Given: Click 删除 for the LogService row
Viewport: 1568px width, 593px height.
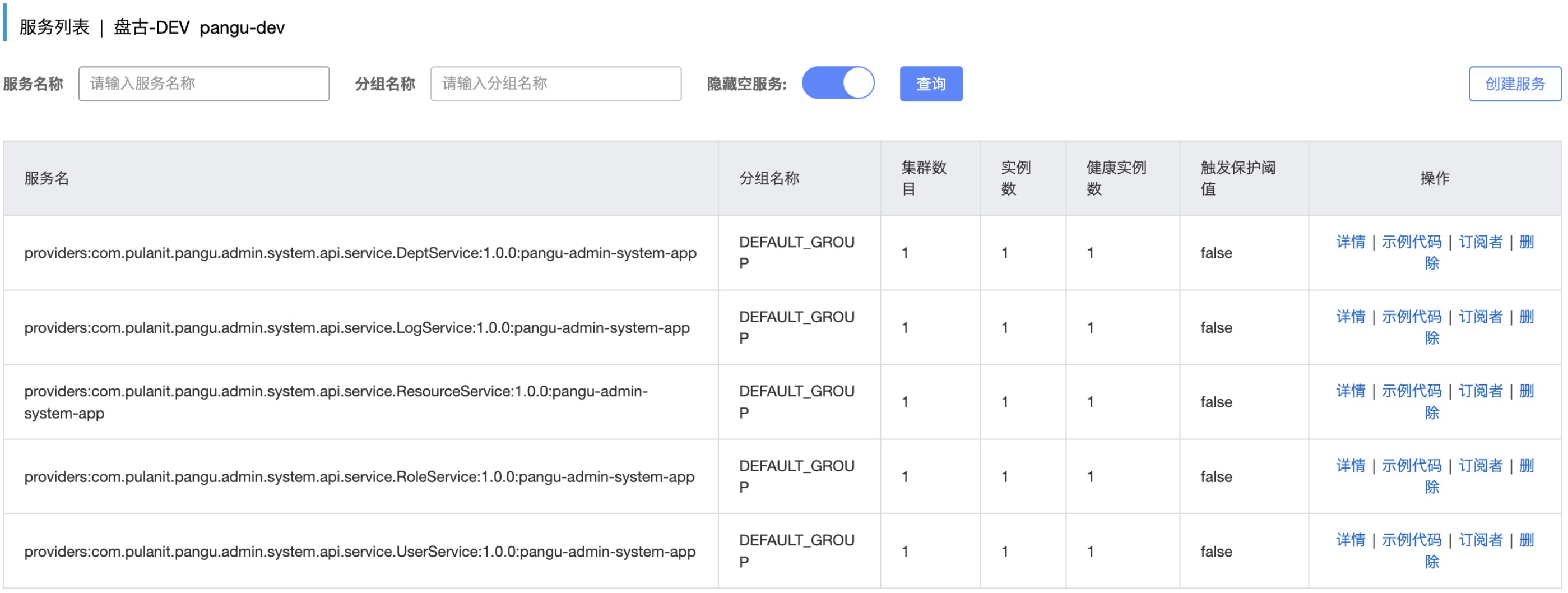Looking at the screenshot, I should [x=1526, y=317].
